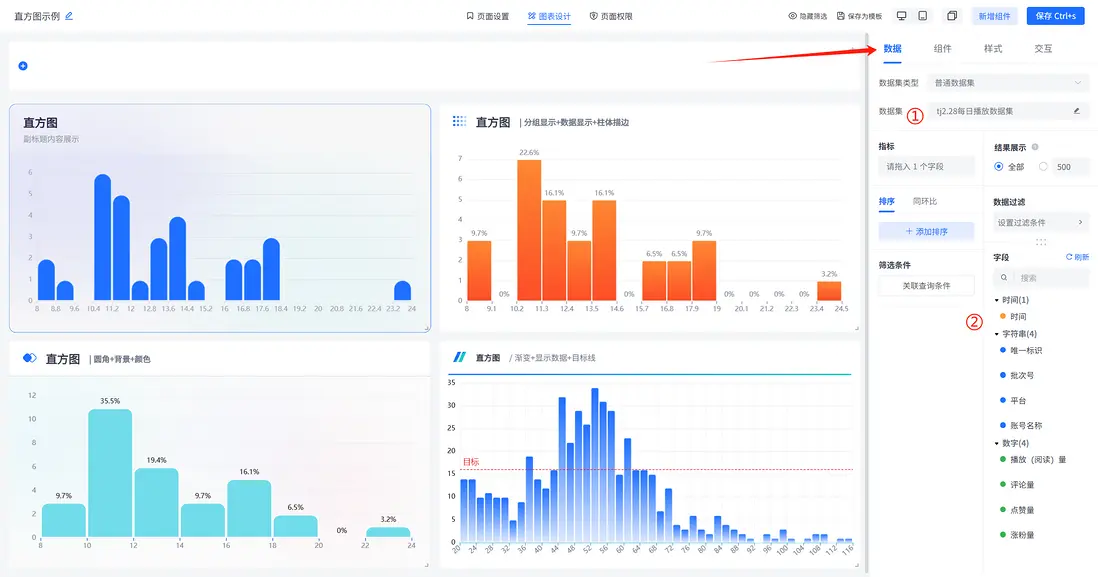Switch to the 组件 panel tab

point(943,48)
